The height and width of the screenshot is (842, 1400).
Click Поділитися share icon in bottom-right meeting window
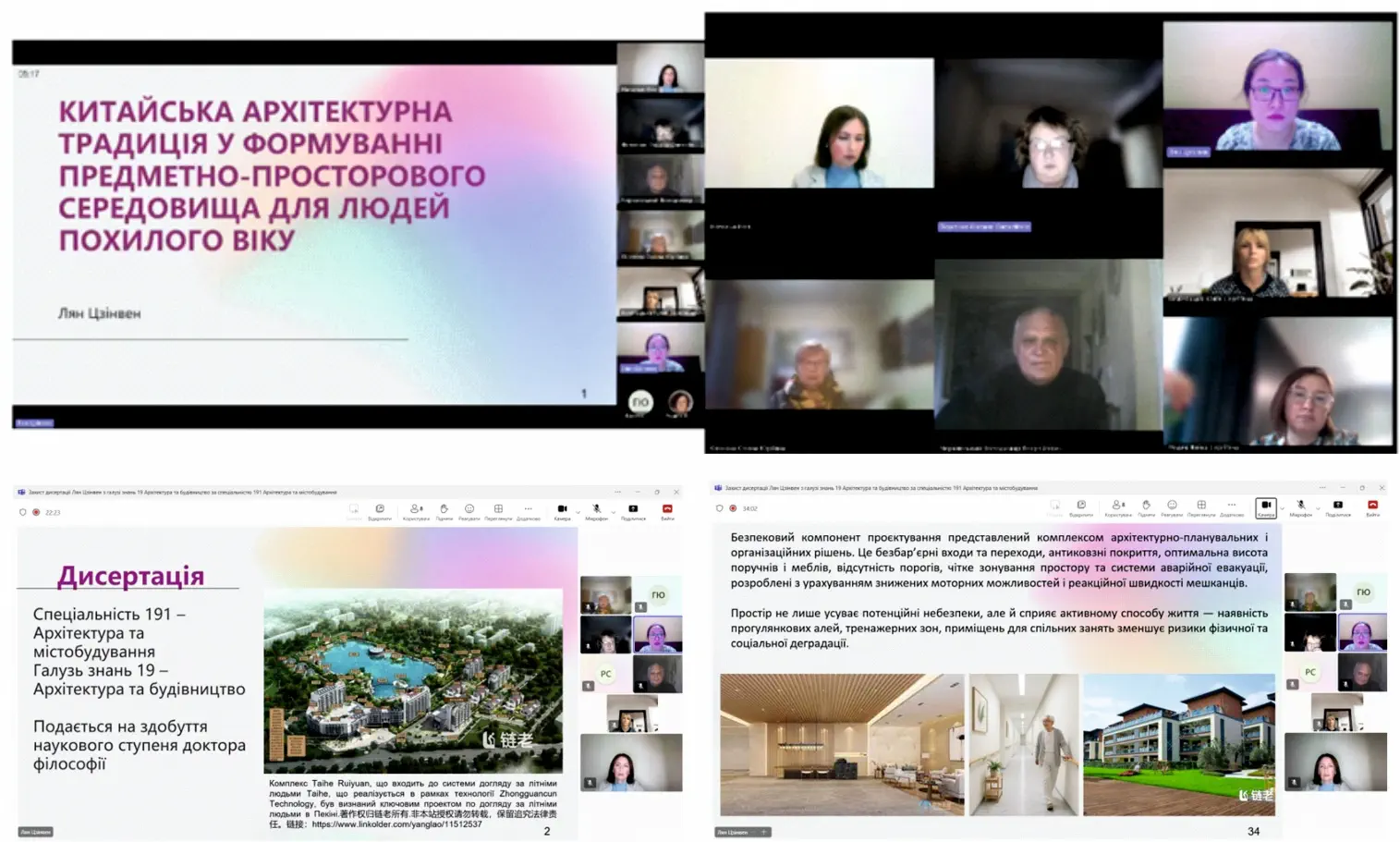(x=1337, y=506)
